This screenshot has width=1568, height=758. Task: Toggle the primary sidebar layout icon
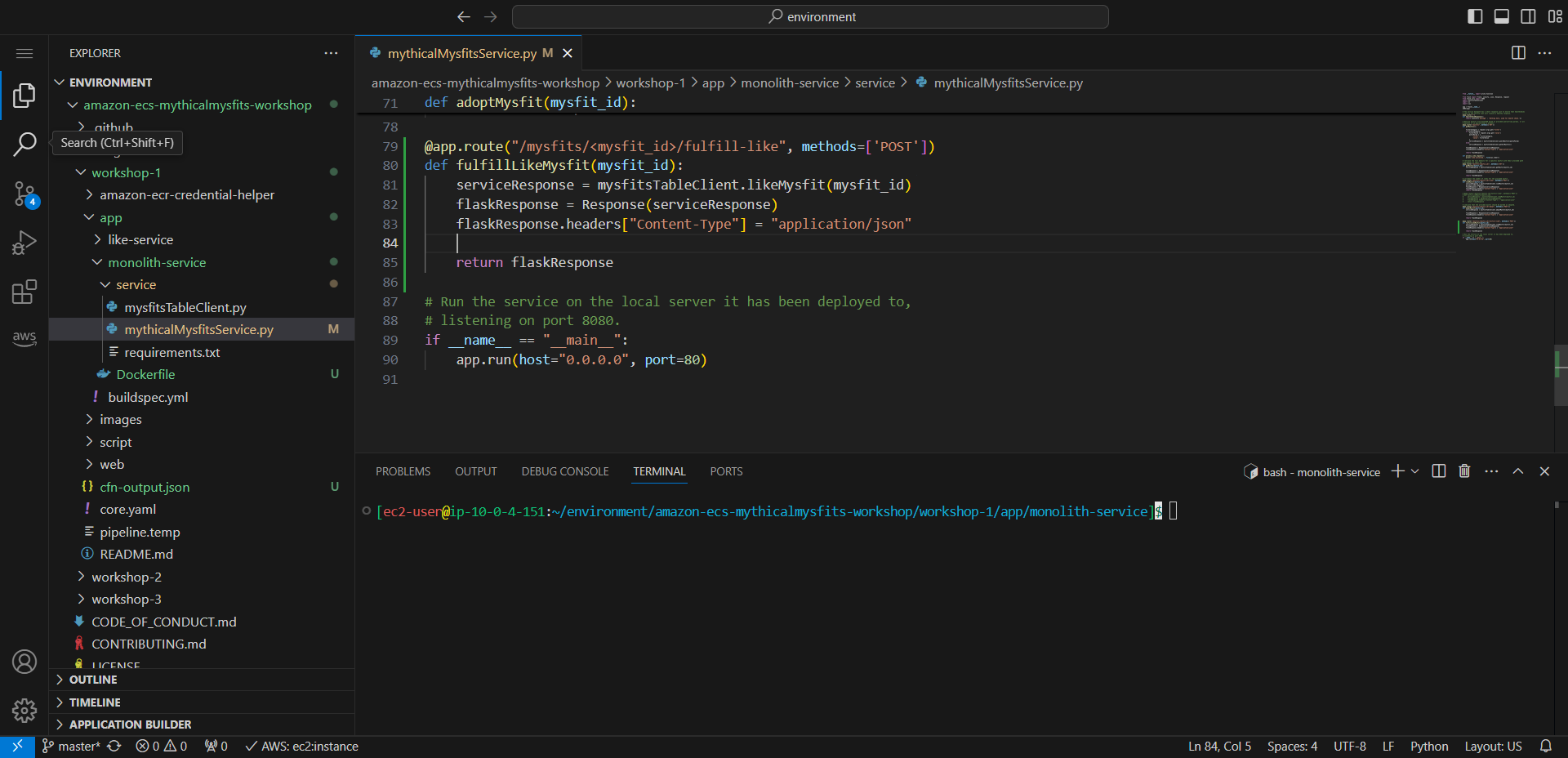tap(1475, 16)
